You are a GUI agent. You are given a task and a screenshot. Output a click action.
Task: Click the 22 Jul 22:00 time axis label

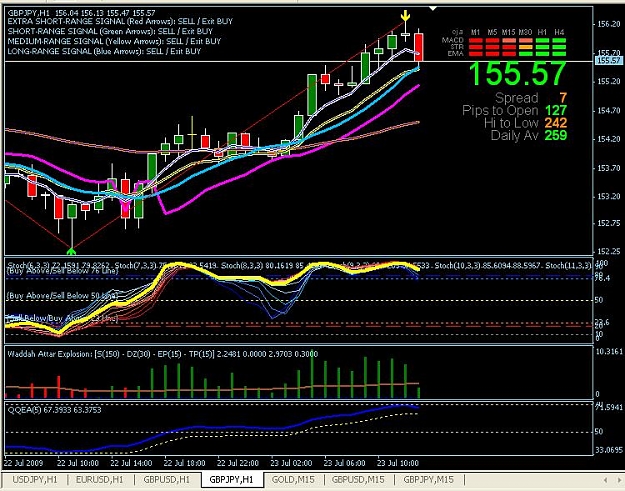(x=238, y=463)
